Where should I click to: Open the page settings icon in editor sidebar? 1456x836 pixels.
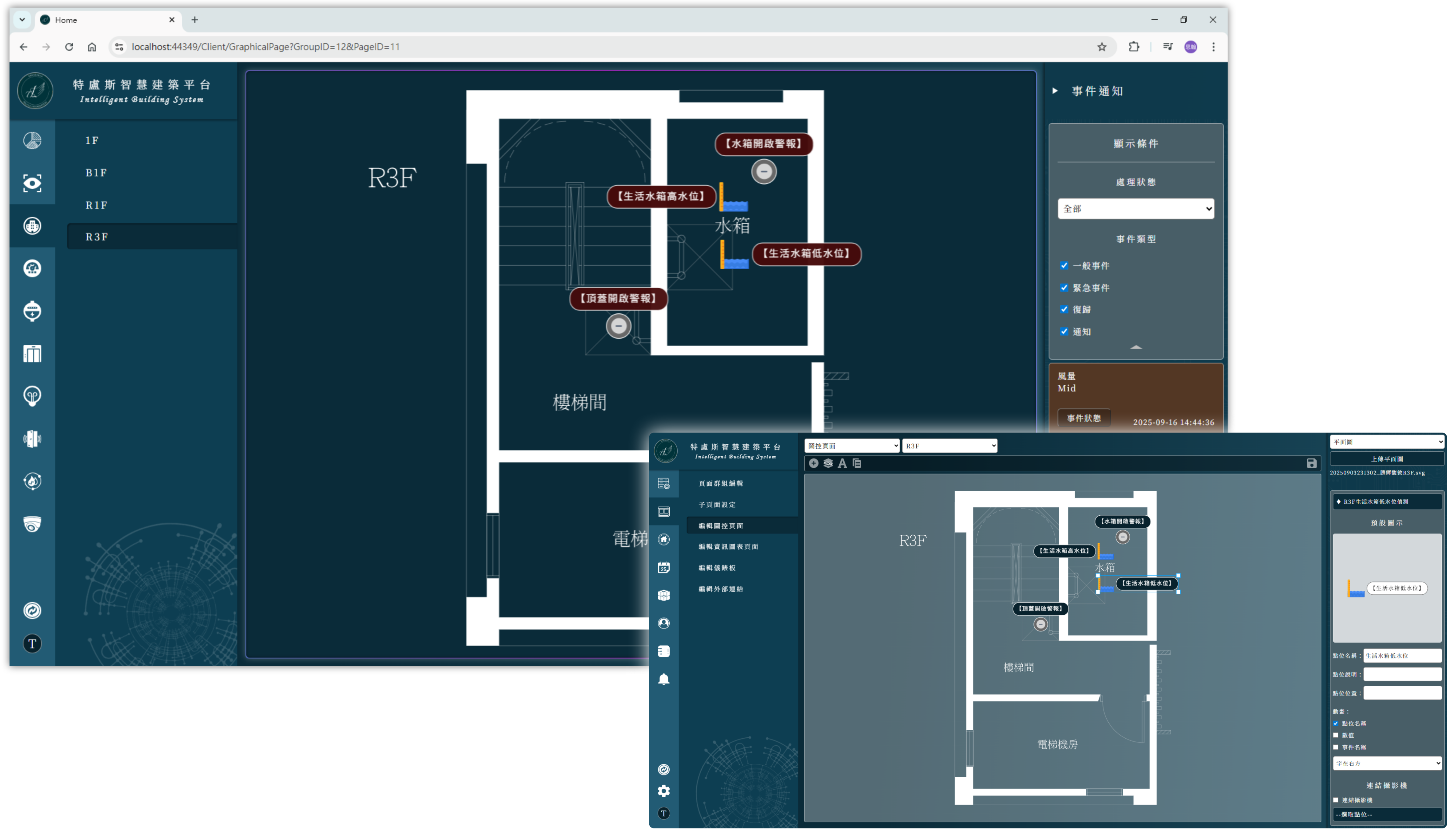[664, 483]
